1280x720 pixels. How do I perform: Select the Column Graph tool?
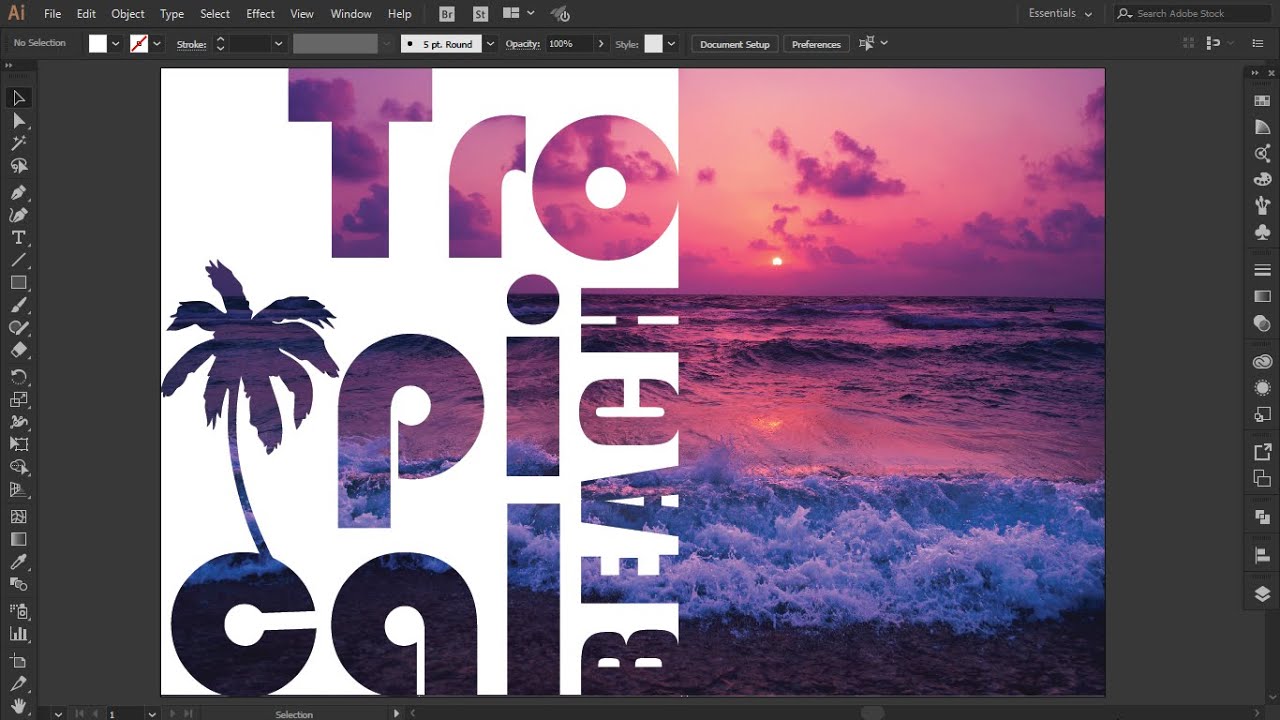18,634
